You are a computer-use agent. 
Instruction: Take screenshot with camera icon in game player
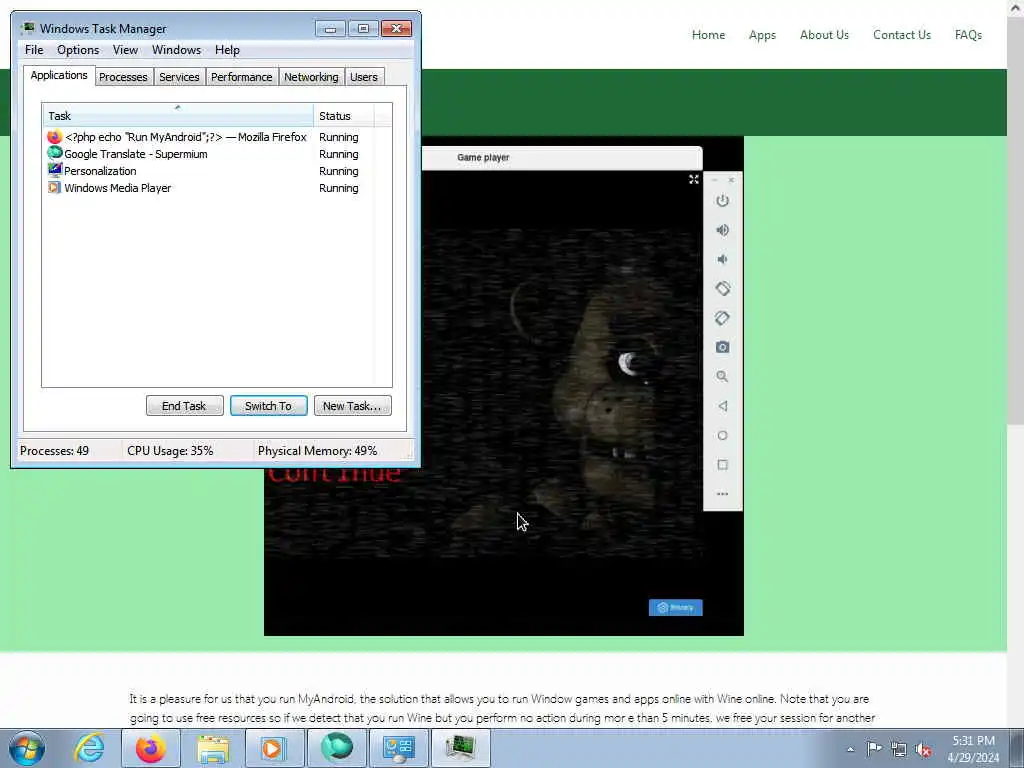click(722, 347)
